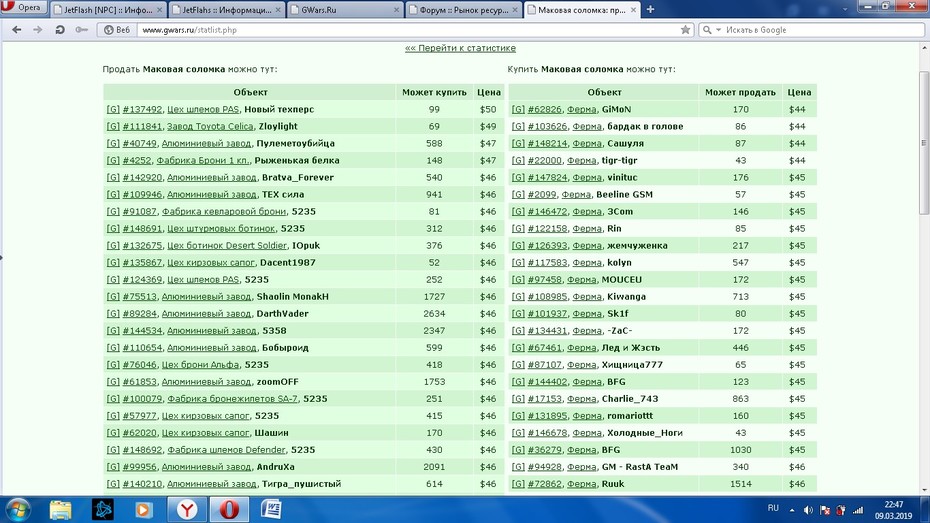Show hidden tray icons arrow
The height and width of the screenshot is (523, 930).
tap(792, 510)
